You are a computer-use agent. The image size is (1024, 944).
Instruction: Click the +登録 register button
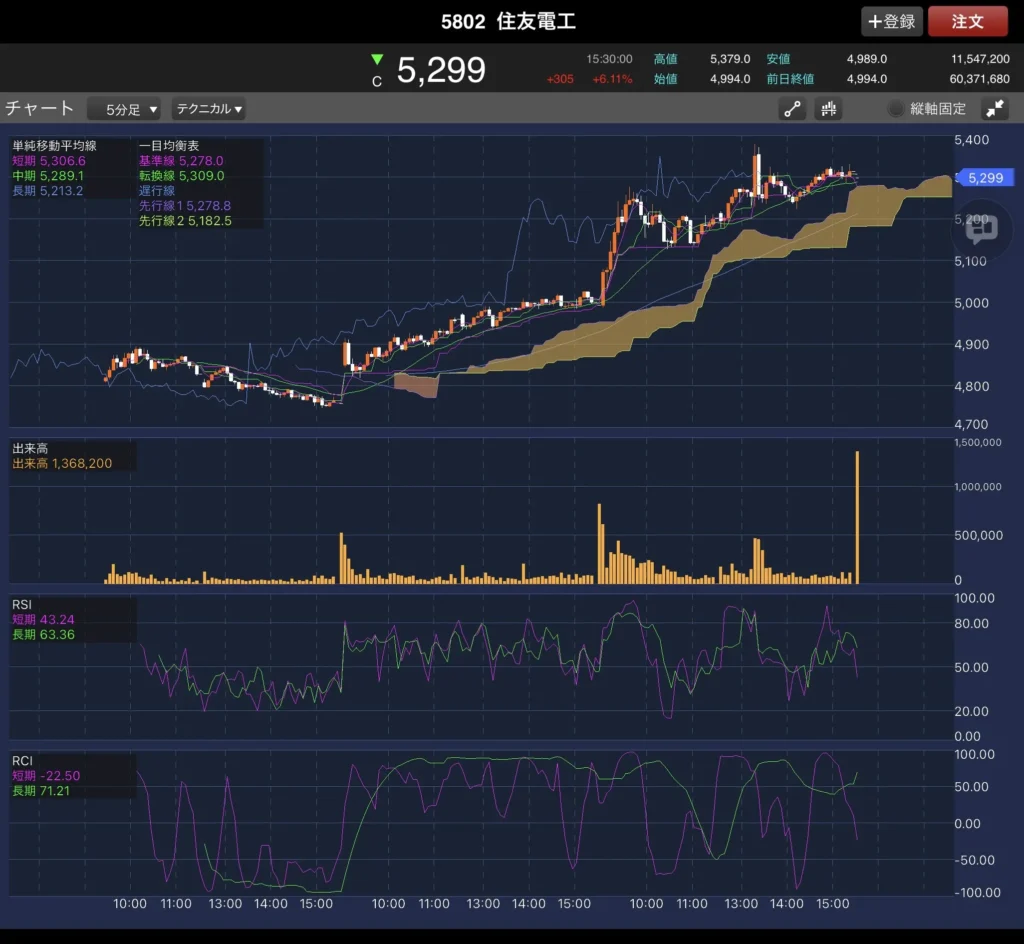891,21
